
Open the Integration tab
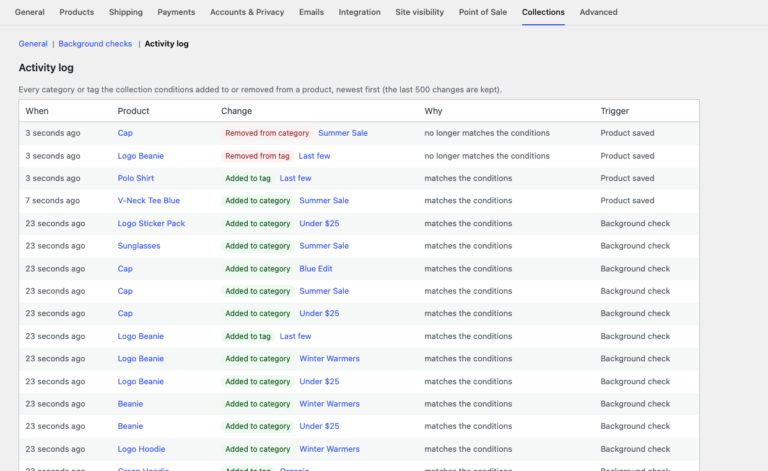point(359,12)
